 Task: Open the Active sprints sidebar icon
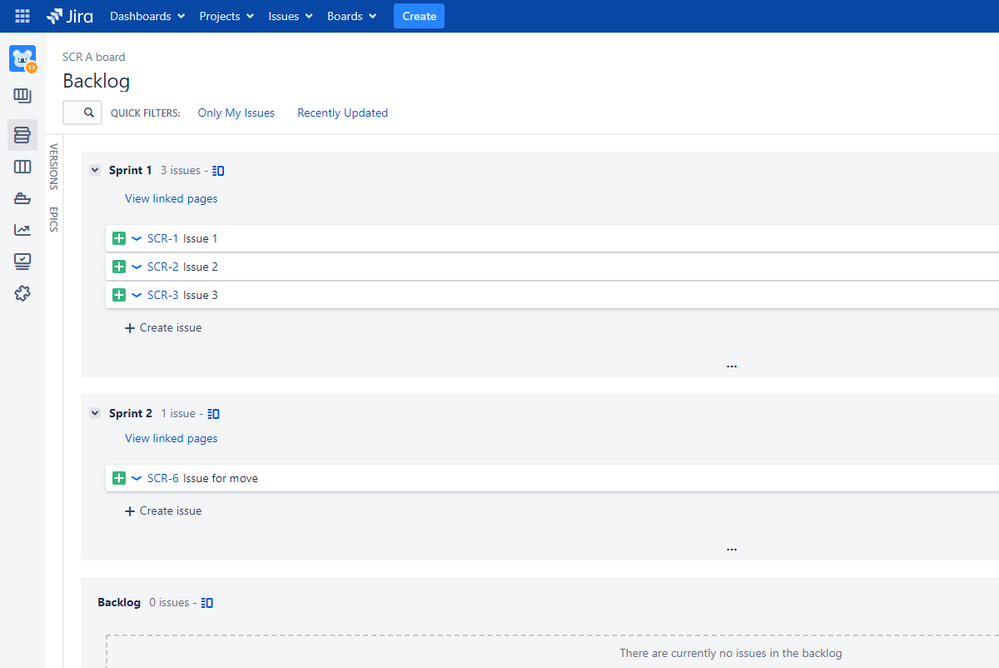click(22, 167)
